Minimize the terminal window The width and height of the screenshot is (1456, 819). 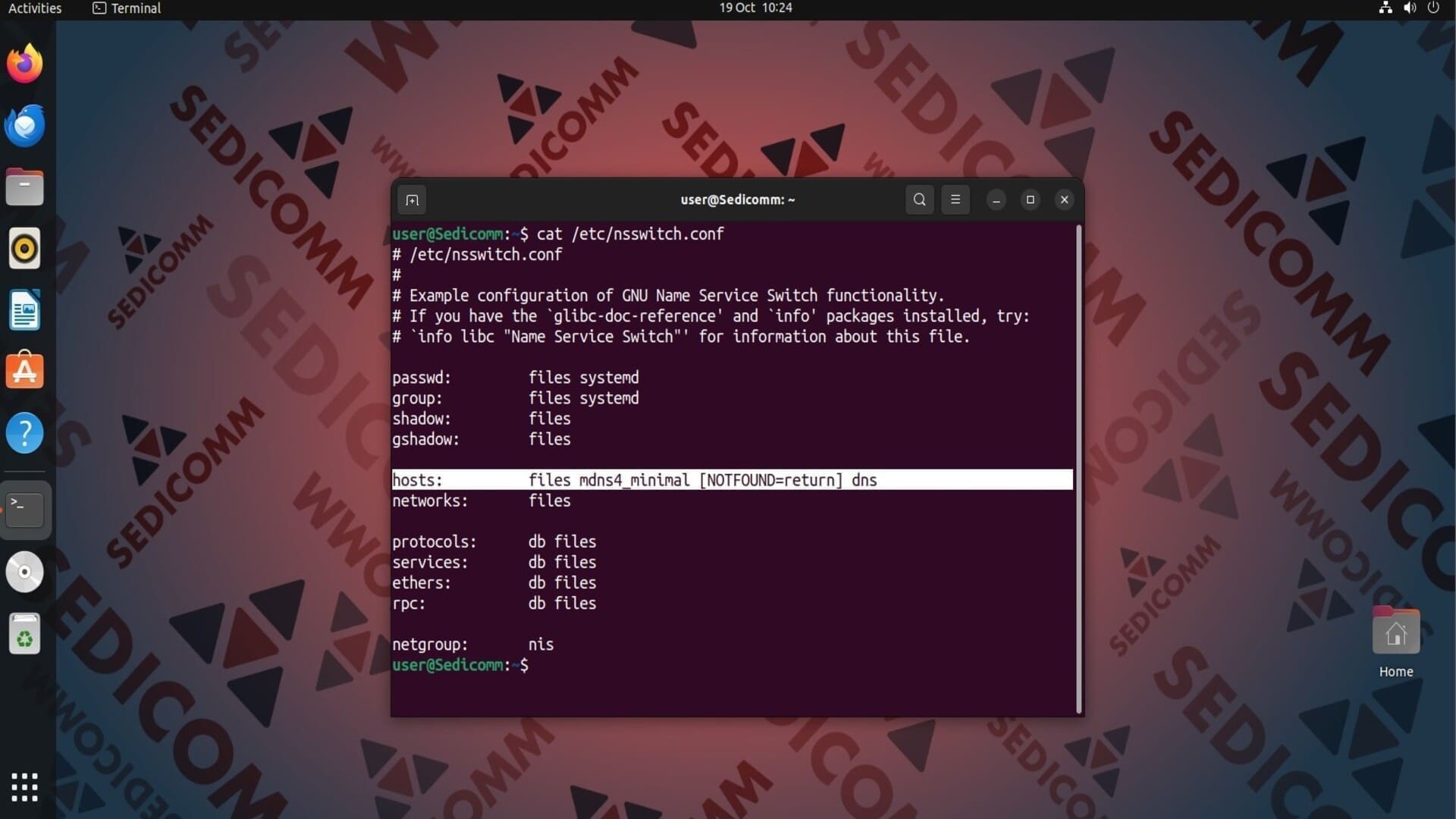pyautogui.click(x=996, y=200)
